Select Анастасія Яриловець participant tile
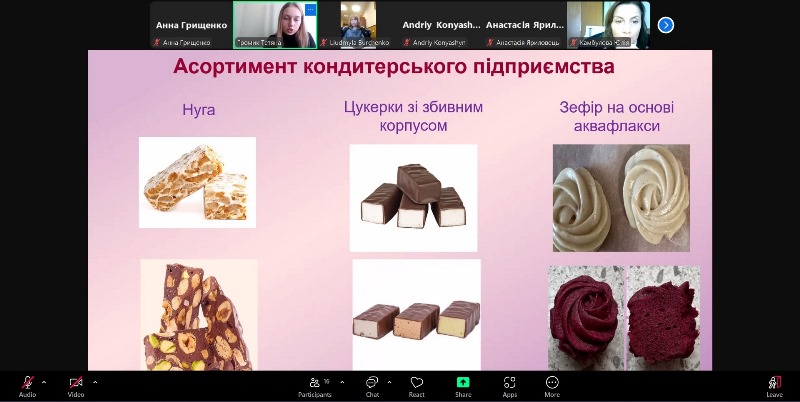800x402 pixels. (x=525, y=25)
